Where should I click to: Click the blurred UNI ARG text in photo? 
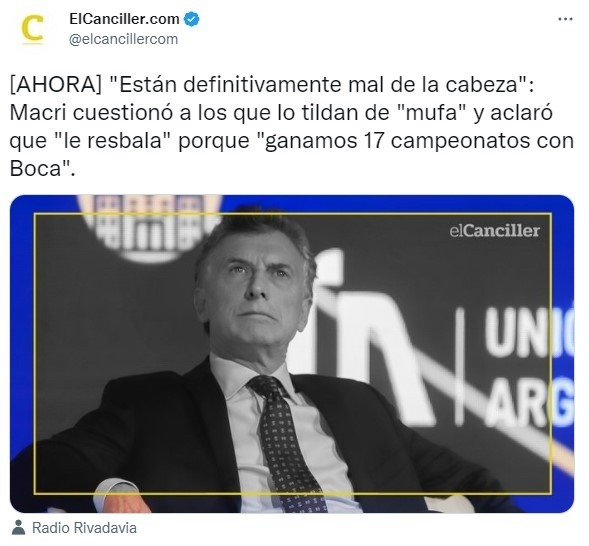click(530, 367)
